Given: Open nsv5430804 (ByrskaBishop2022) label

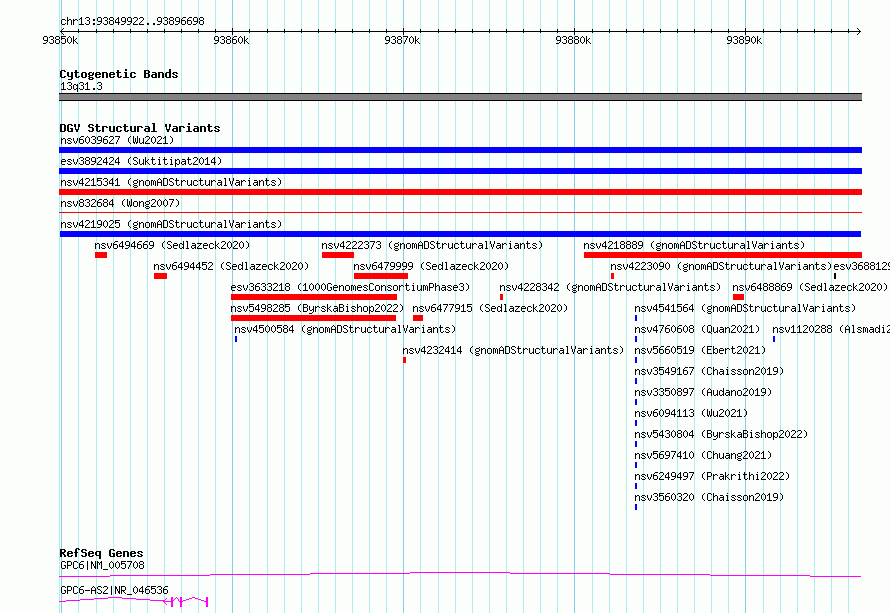Looking at the screenshot, I should pos(721,434).
